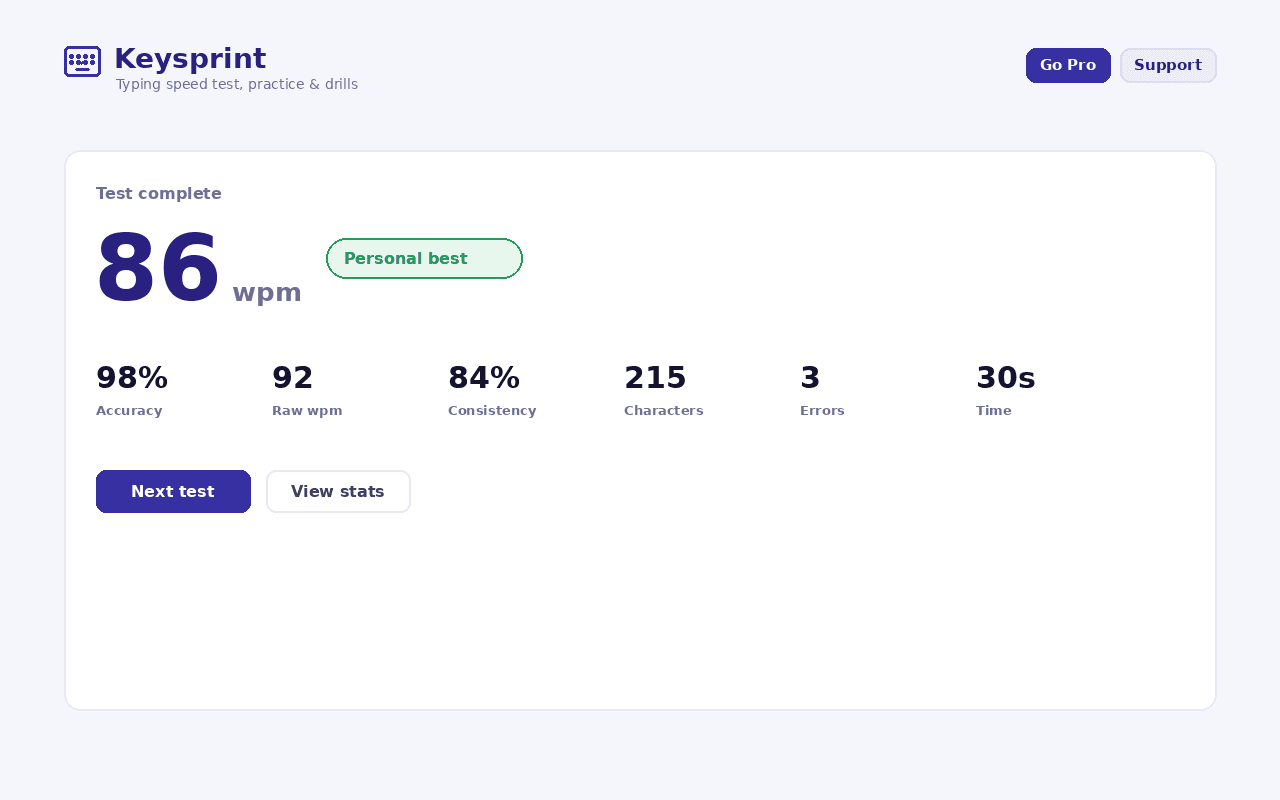Click the 'wpm' unit label

pyautogui.click(x=267, y=292)
